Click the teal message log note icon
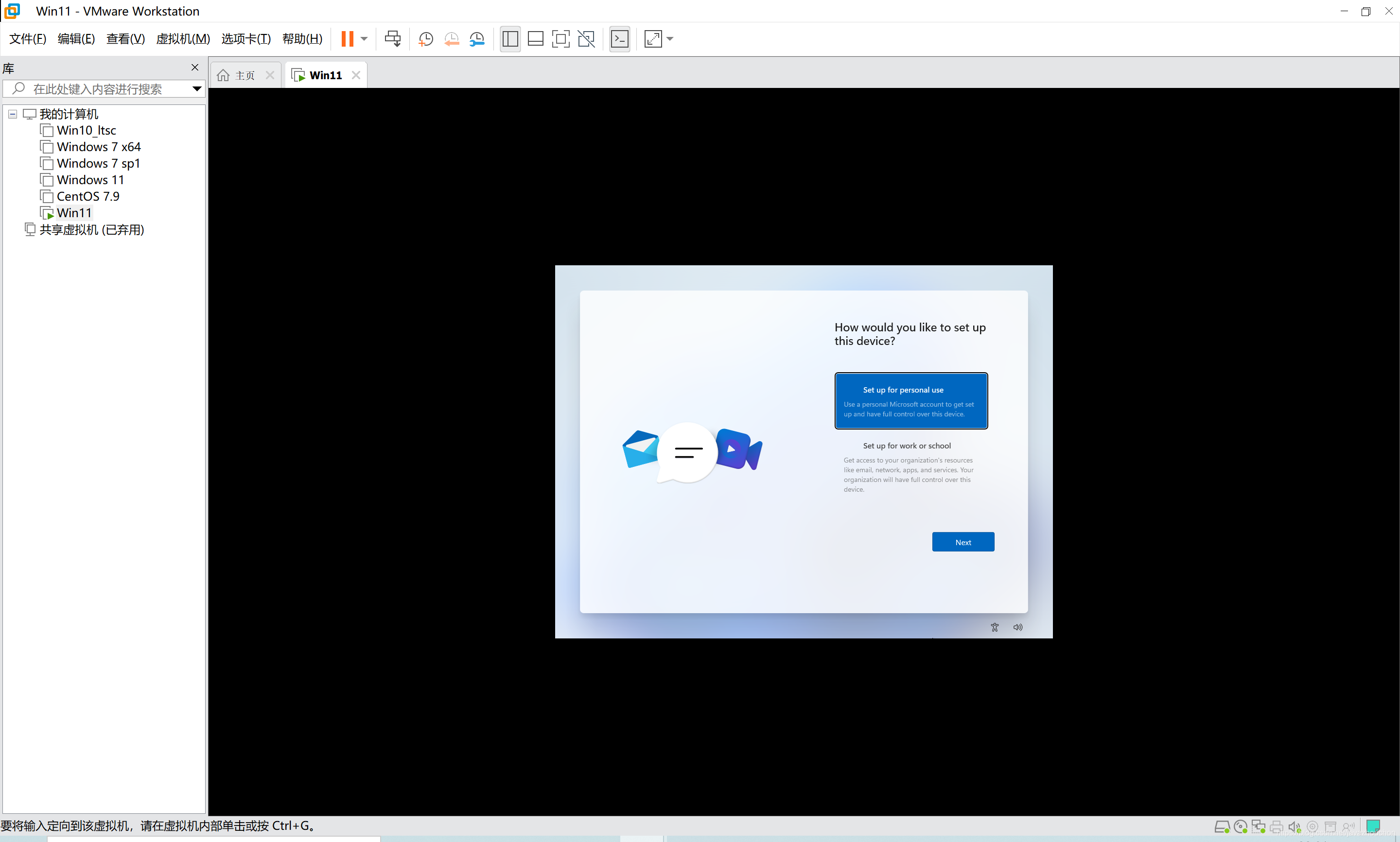 tap(1373, 826)
